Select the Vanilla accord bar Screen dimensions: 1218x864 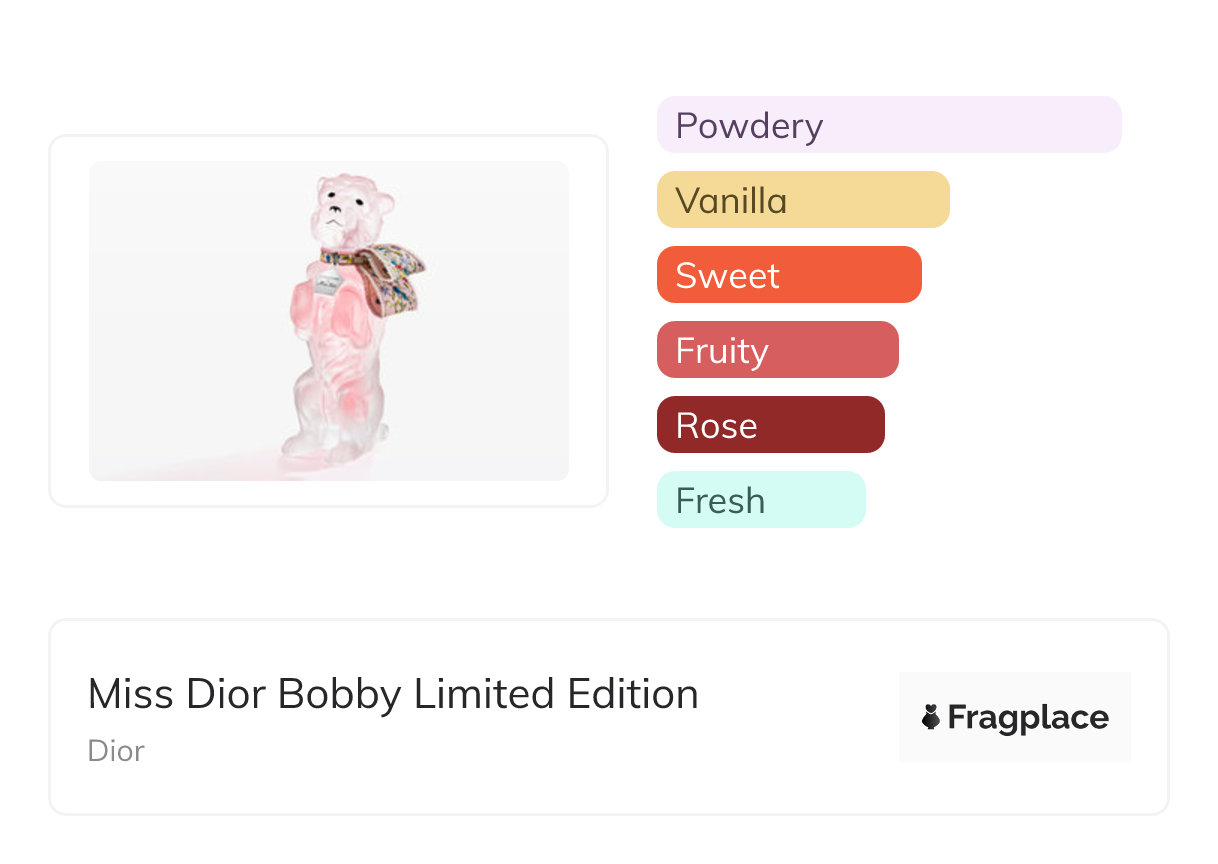coord(802,200)
